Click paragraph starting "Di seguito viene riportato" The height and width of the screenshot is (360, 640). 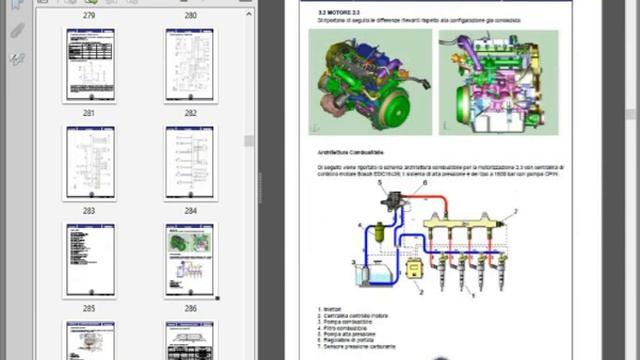[x=441, y=171]
